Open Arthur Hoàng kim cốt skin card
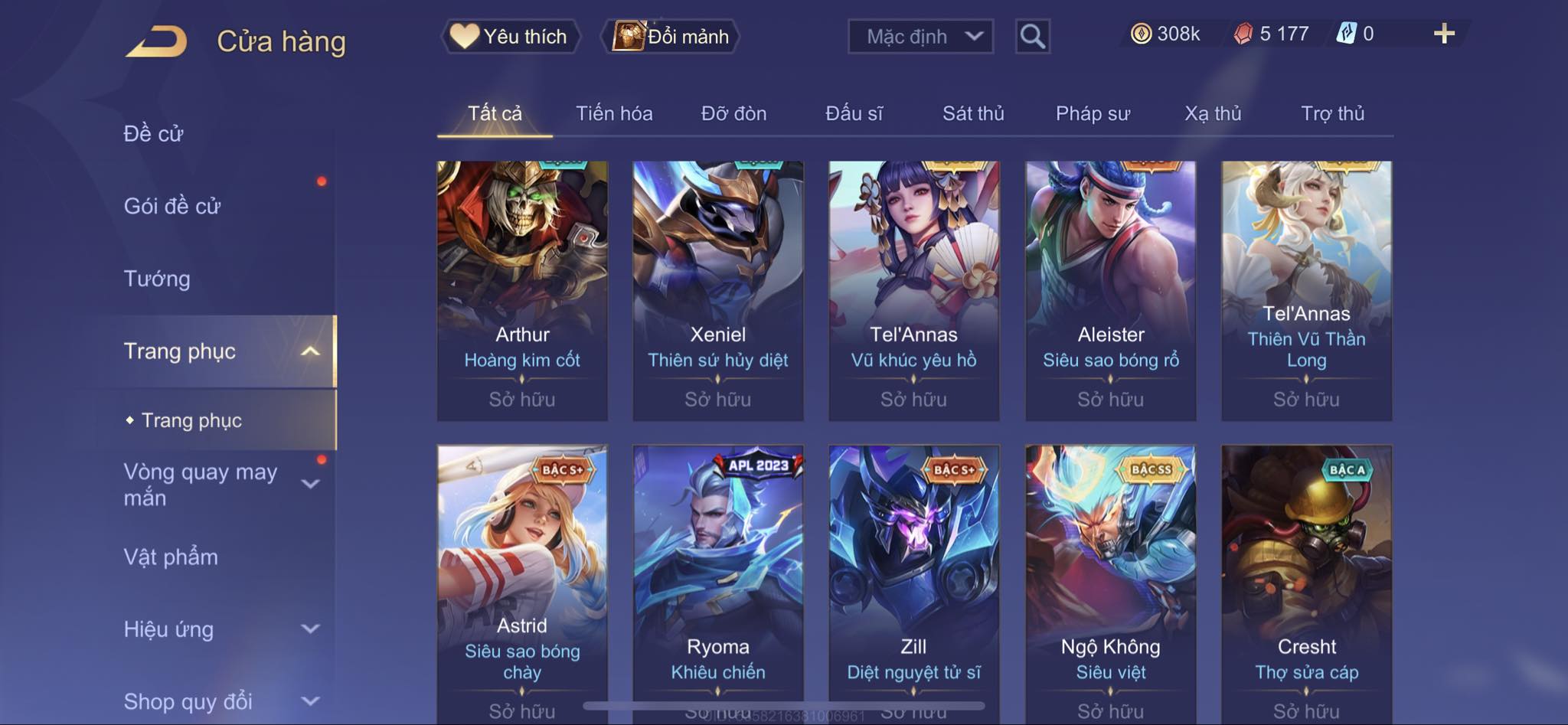The height and width of the screenshot is (725, 1568). [522, 291]
